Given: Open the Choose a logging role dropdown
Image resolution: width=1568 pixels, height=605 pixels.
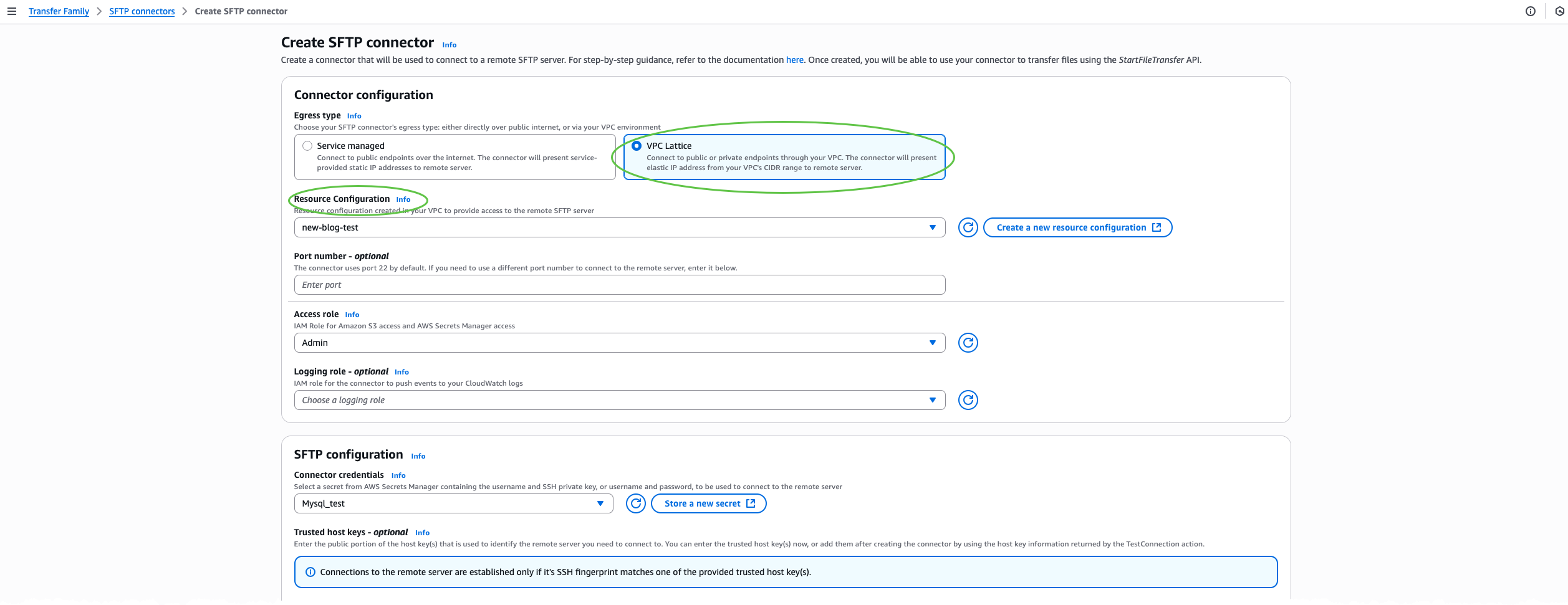Looking at the screenshot, I should click(x=619, y=400).
